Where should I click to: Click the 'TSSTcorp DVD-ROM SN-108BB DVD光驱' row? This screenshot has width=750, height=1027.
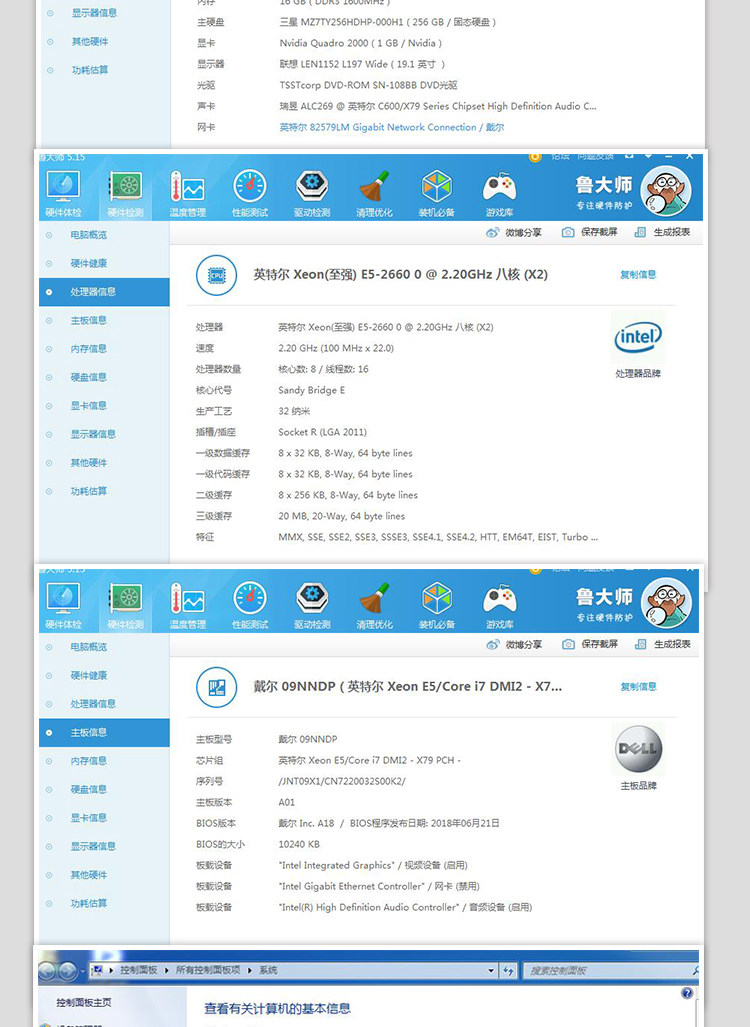368,86
